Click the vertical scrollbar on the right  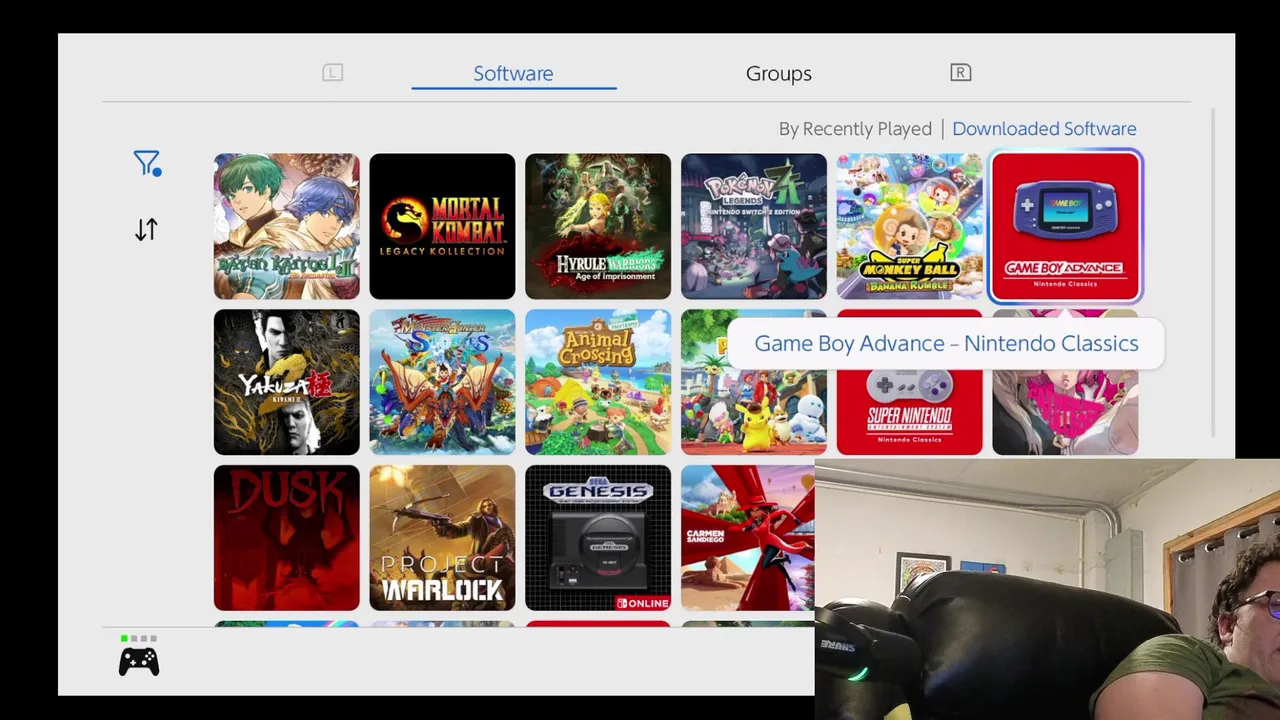pos(1214,272)
